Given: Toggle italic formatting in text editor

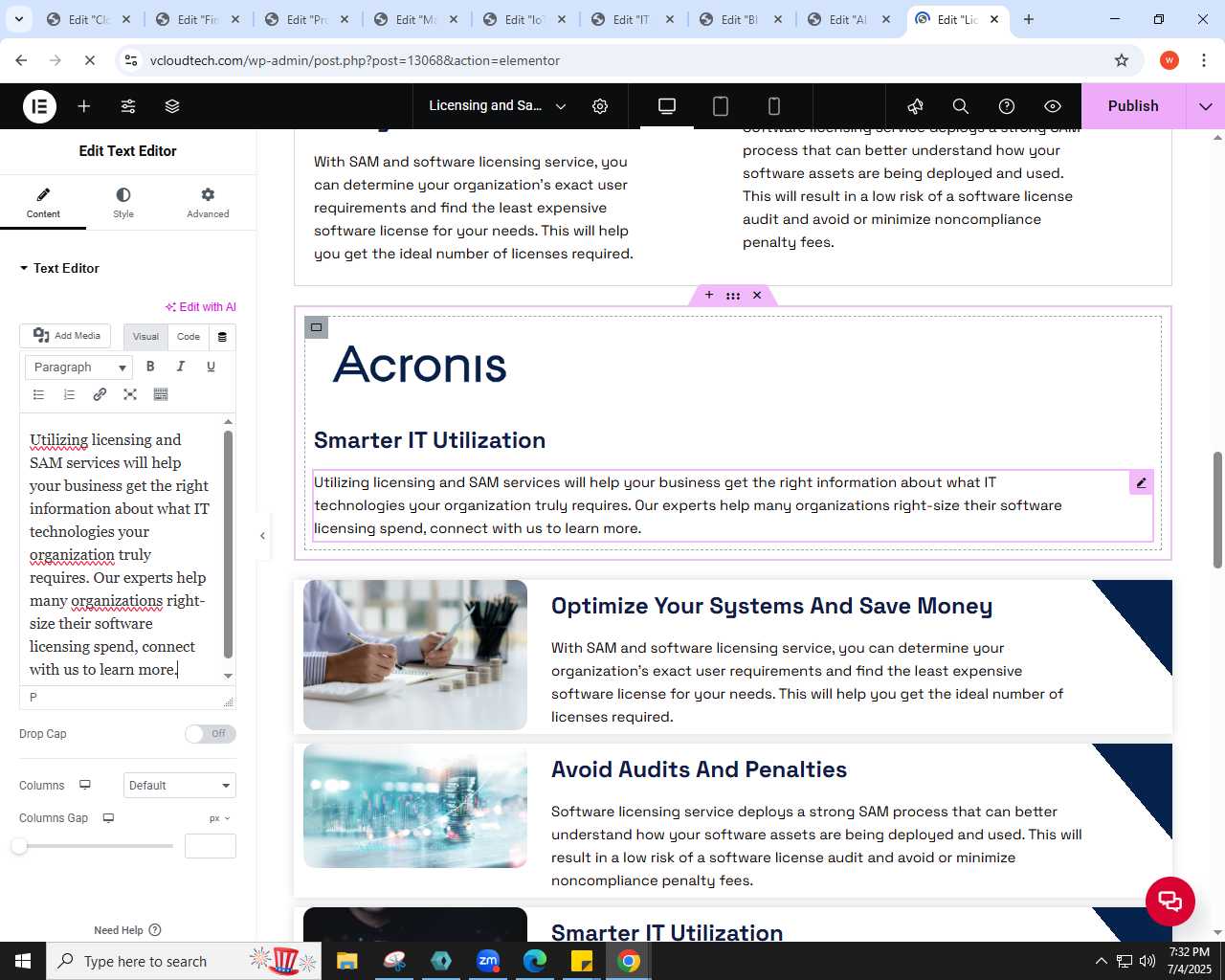Looking at the screenshot, I should (181, 367).
